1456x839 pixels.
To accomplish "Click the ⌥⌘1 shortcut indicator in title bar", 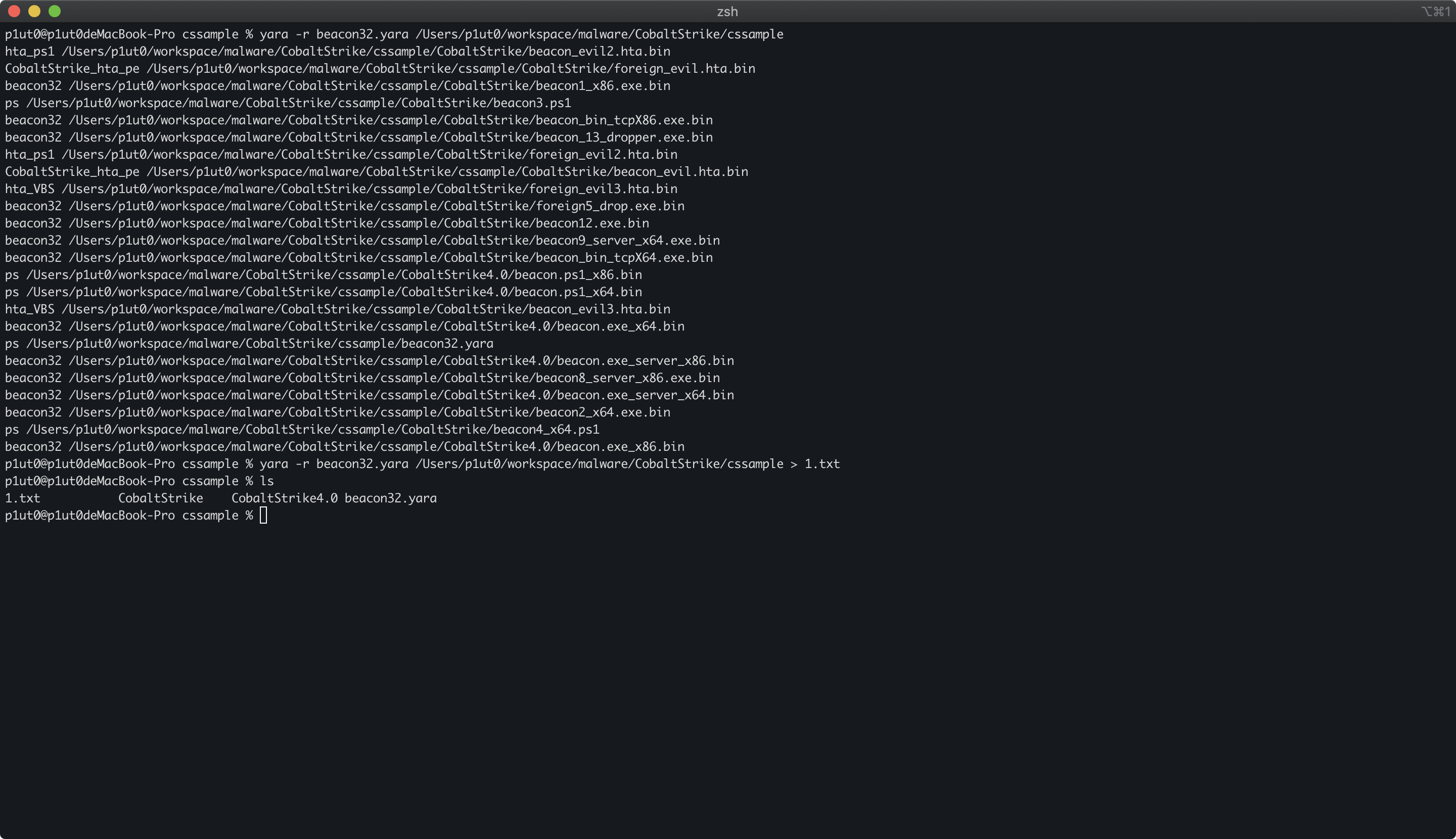I will pyautogui.click(x=1435, y=12).
